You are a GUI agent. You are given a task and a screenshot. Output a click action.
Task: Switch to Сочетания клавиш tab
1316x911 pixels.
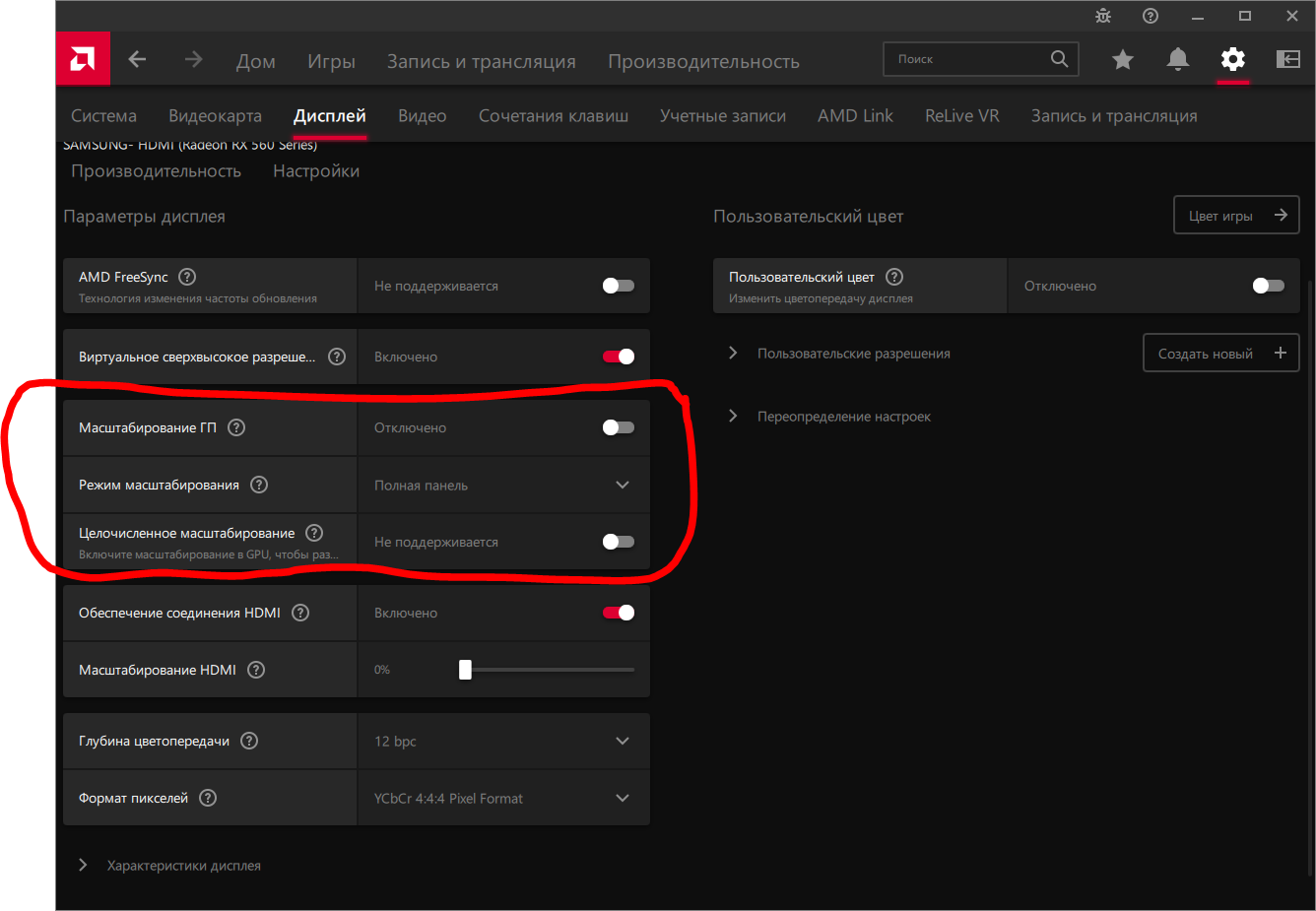point(554,116)
